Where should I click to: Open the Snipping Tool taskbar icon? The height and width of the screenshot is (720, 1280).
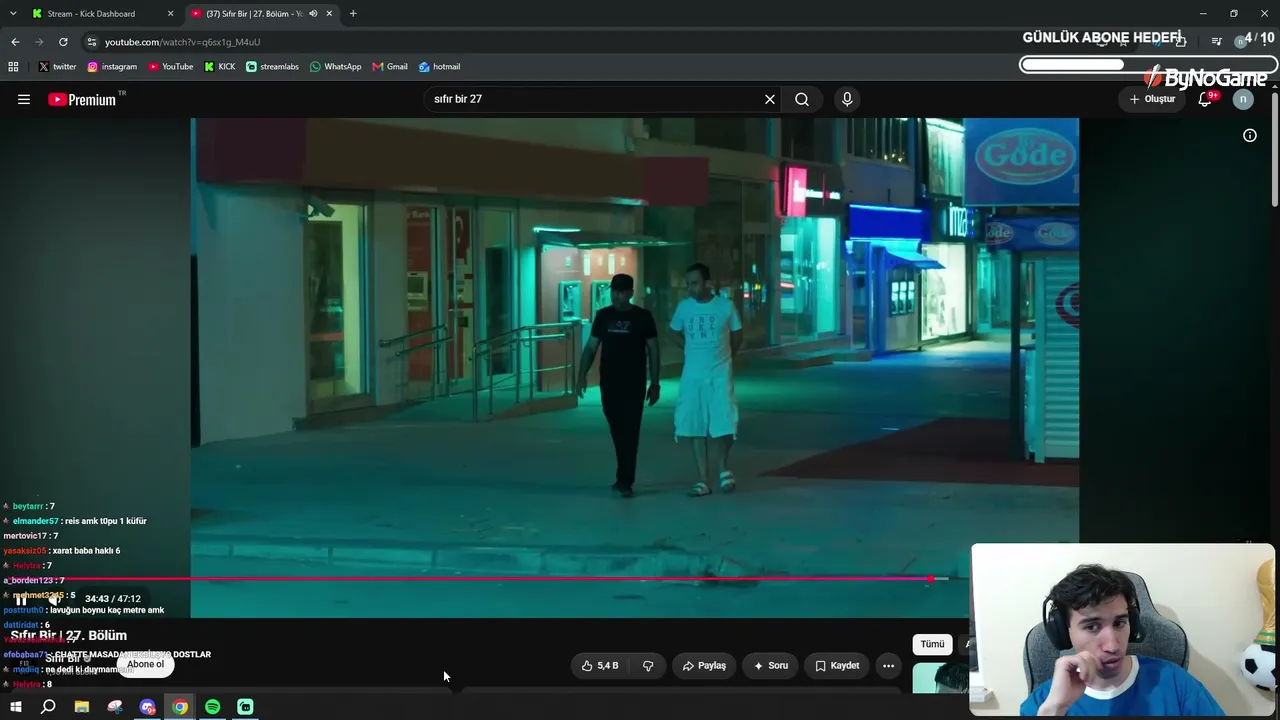point(115,707)
